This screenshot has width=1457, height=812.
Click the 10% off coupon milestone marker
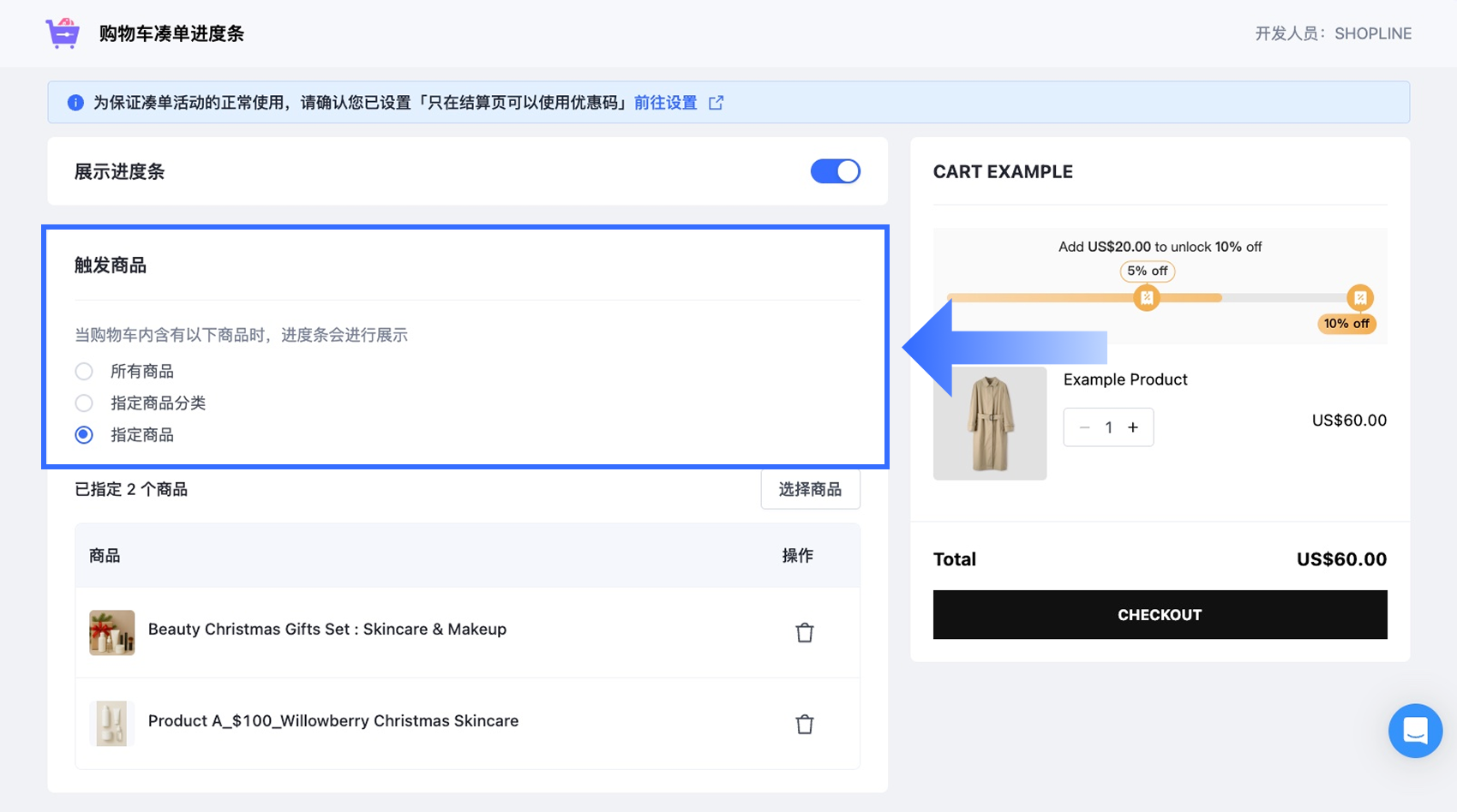tap(1359, 298)
